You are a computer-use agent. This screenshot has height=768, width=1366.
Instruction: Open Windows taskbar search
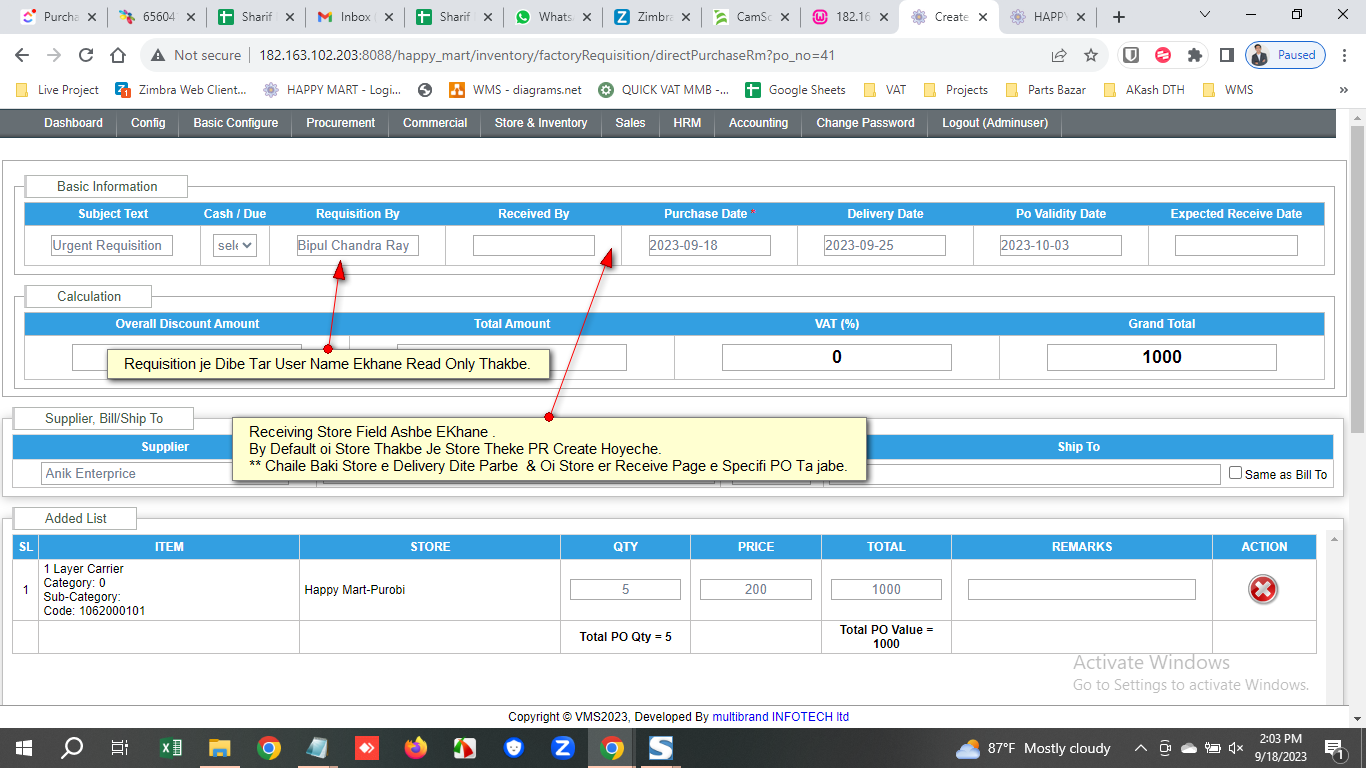point(72,748)
